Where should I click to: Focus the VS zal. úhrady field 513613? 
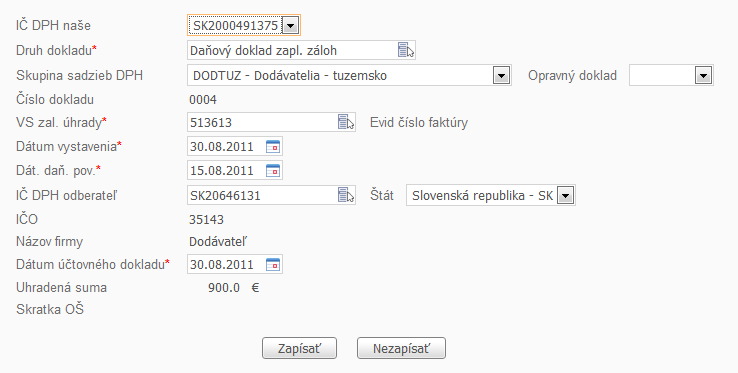click(262, 122)
